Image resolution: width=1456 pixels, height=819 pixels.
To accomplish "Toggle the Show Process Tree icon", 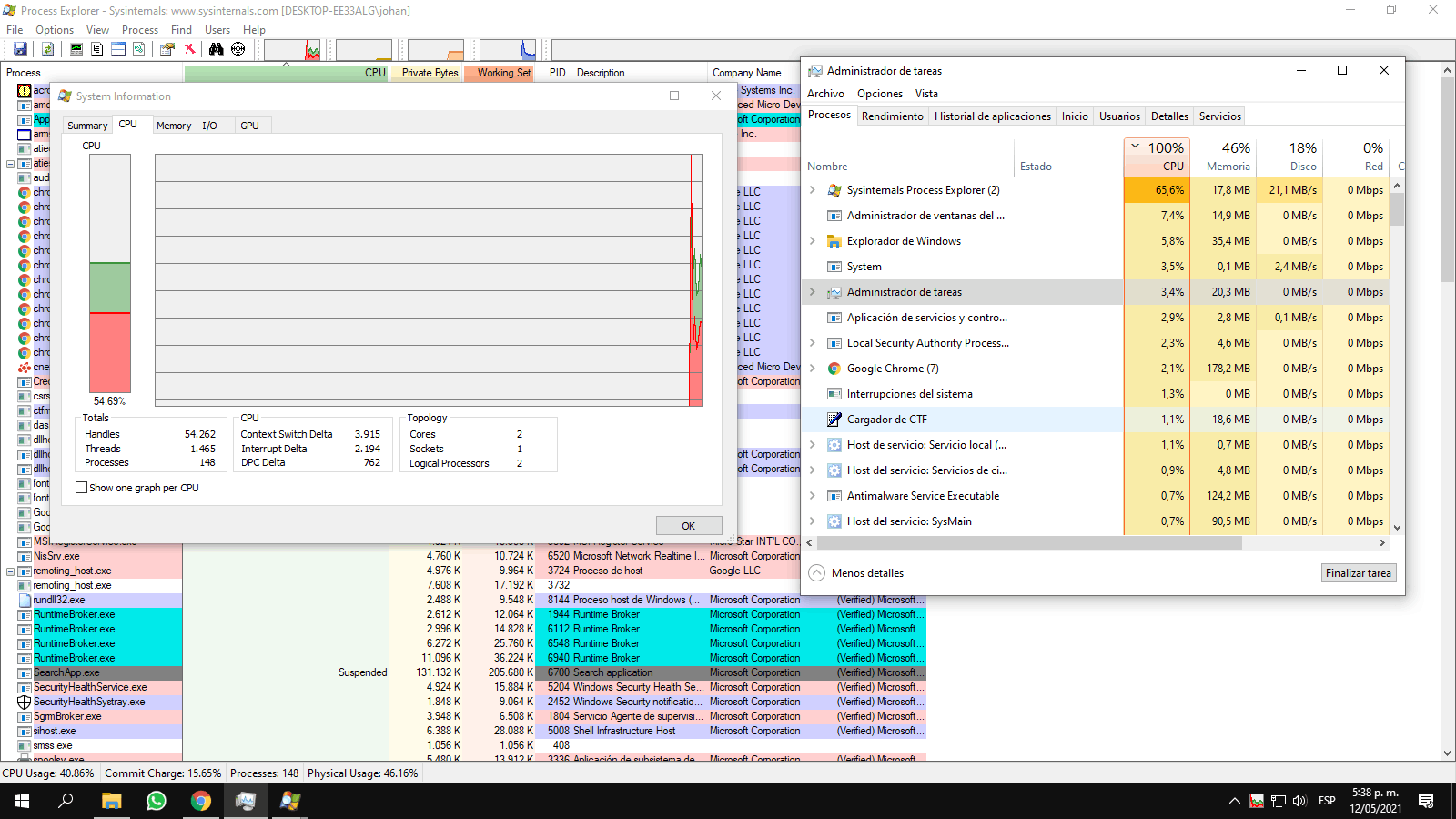I will pyautogui.click(x=97, y=49).
